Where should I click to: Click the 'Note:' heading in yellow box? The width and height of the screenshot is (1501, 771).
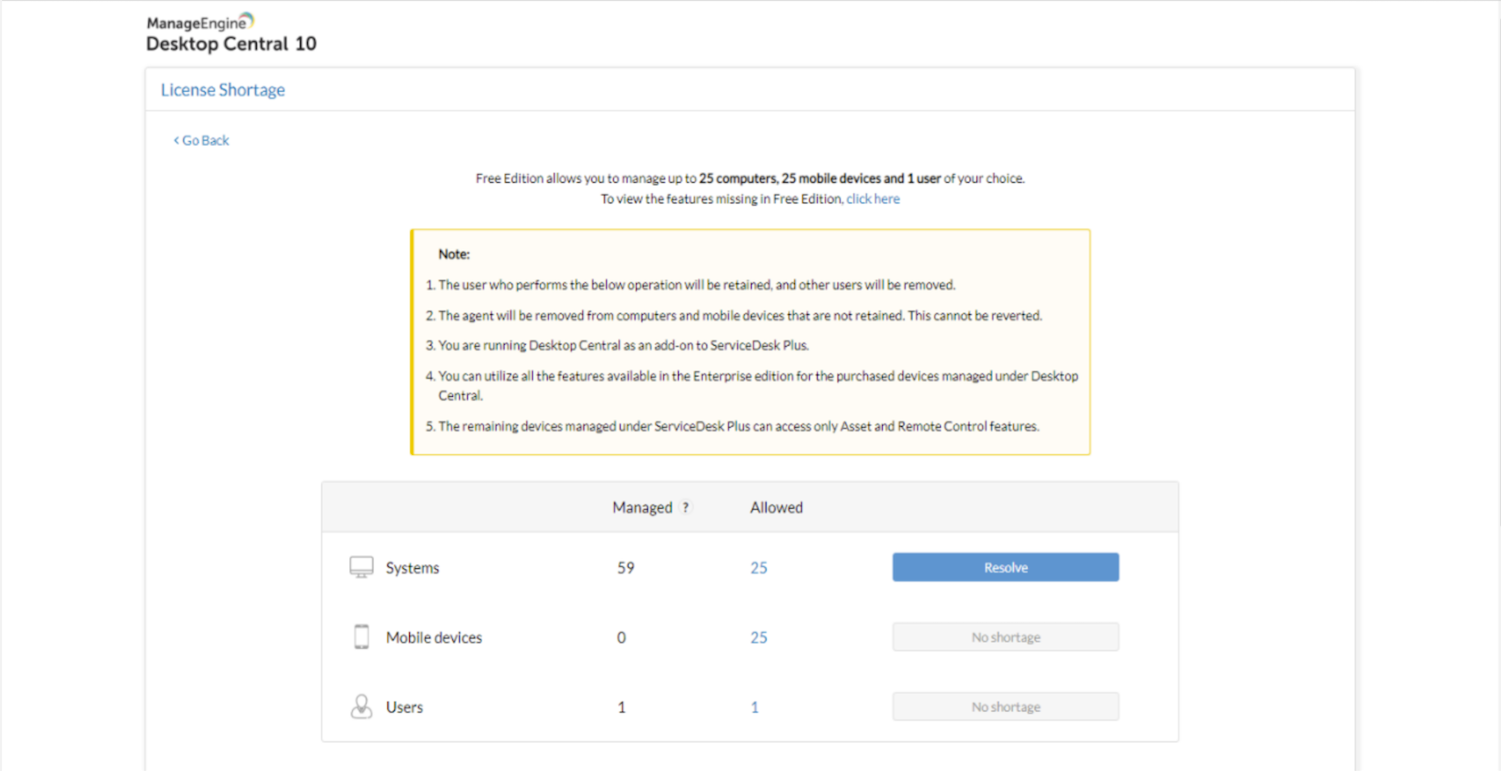tap(454, 255)
